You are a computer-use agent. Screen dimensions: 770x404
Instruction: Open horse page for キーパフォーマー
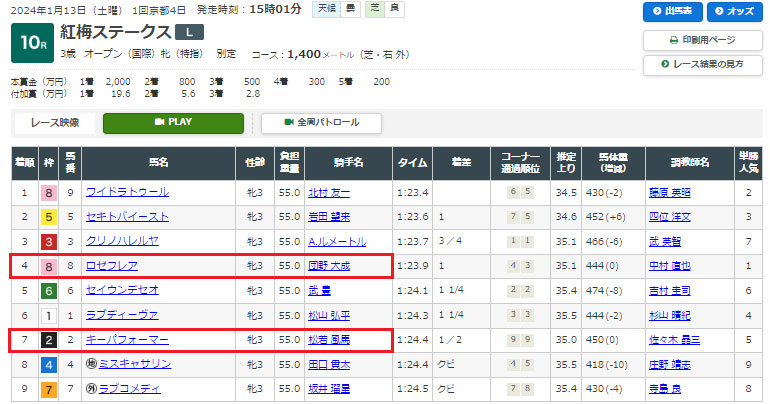pyautogui.click(x=127, y=340)
